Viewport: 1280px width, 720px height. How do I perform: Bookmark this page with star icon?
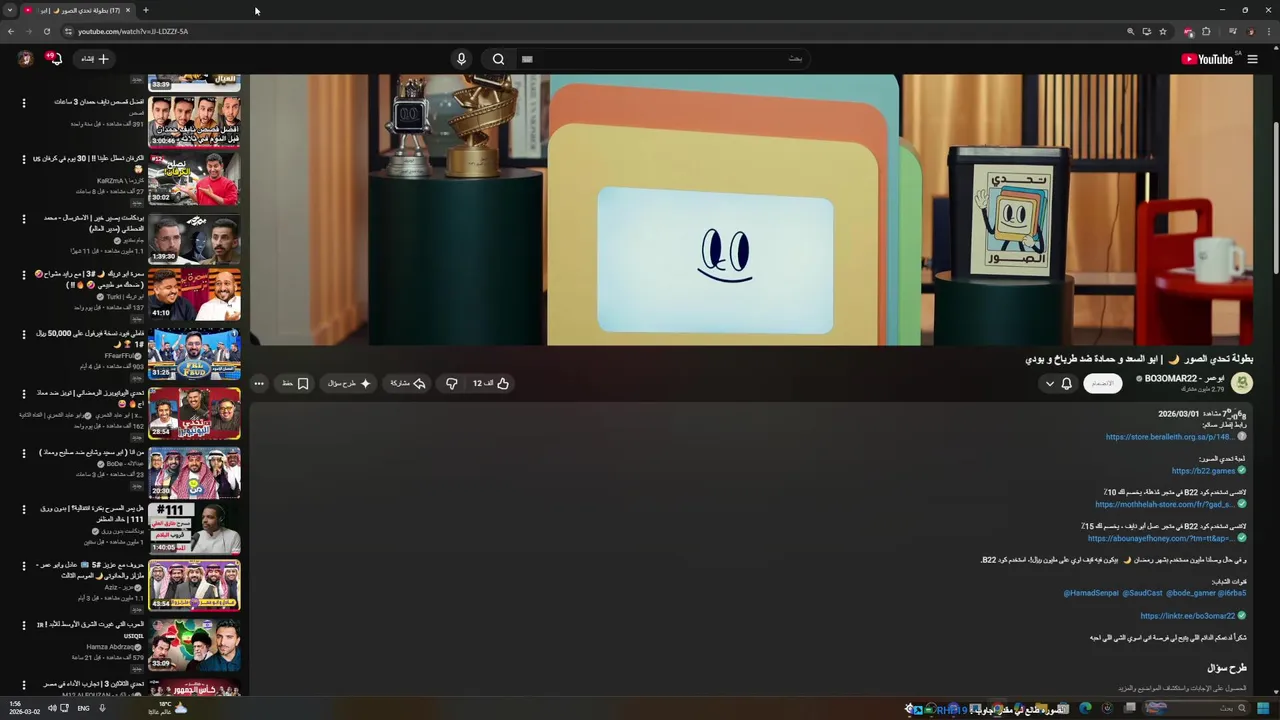point(1162,31)
